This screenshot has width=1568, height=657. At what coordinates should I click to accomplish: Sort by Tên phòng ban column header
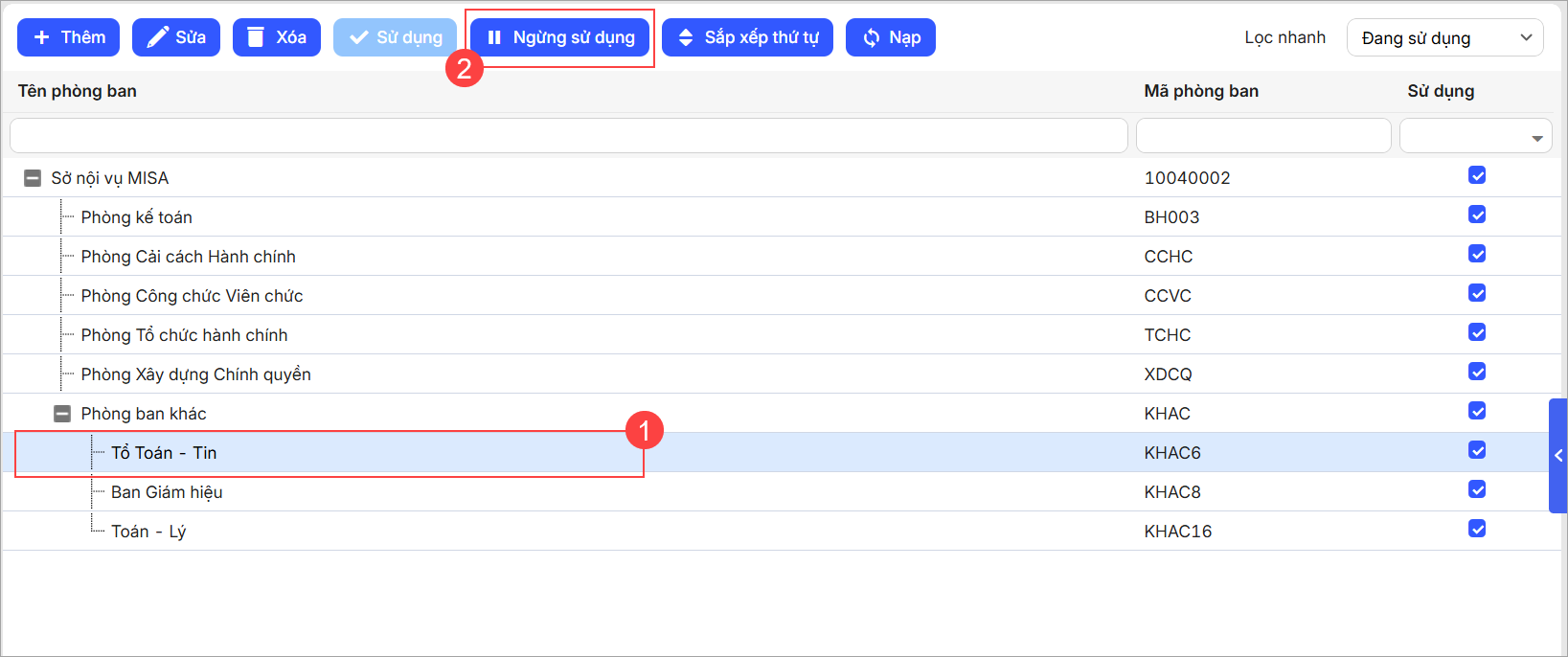(x=78, y=91)
